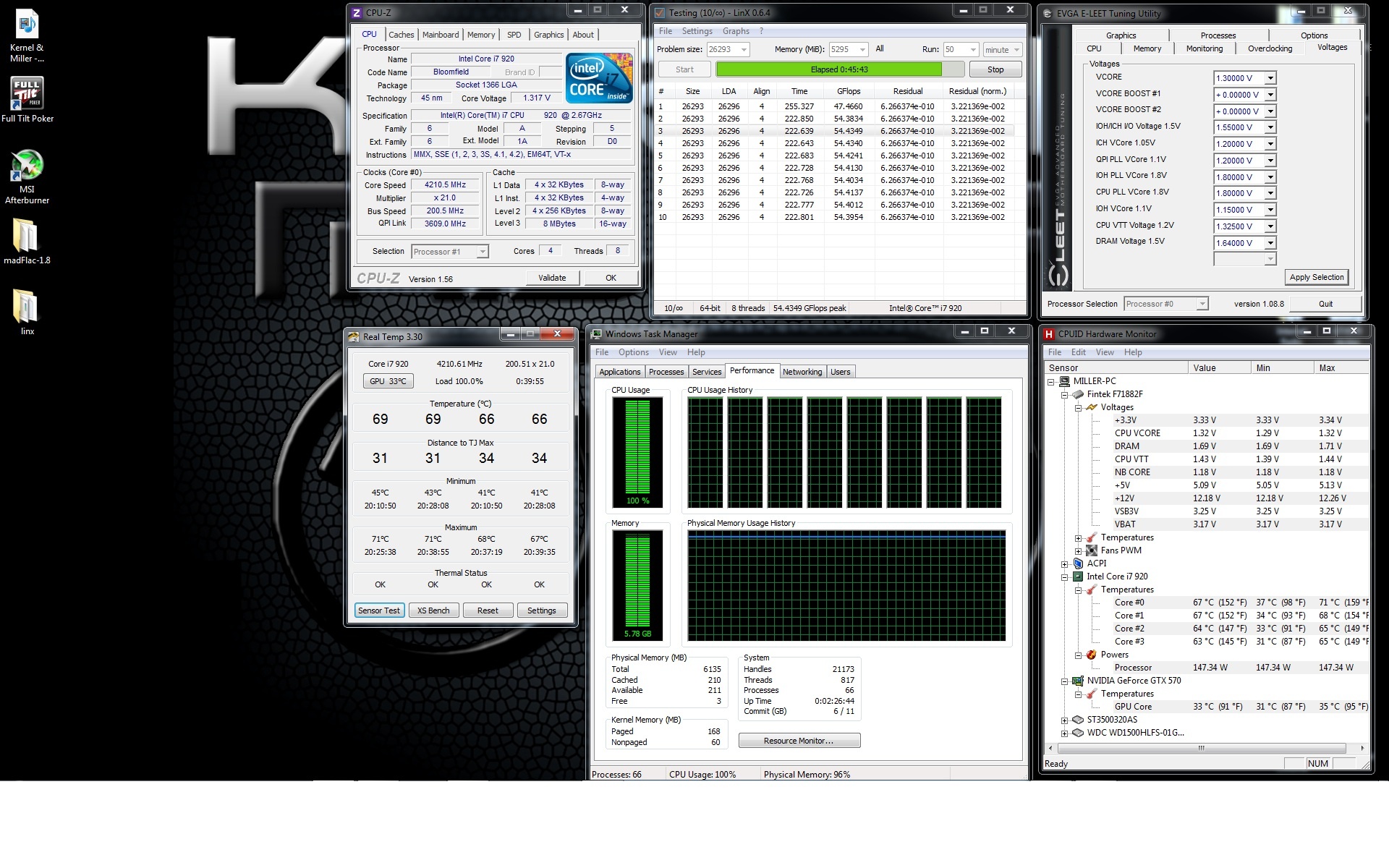Click Task Manager title bar icon

(x=597, y=333)
